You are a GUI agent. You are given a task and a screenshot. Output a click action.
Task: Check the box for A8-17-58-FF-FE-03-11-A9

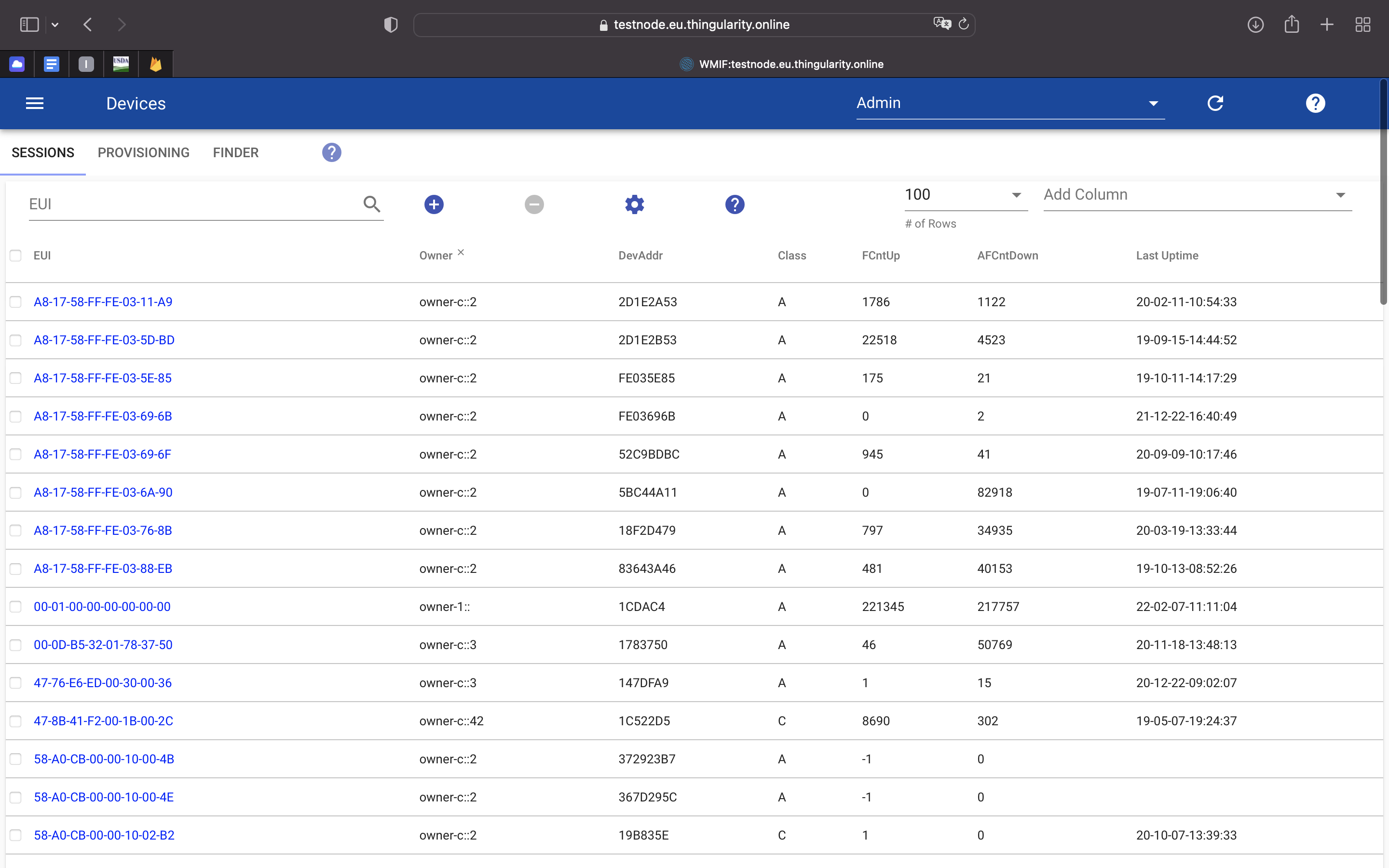[x=15, y=302]
